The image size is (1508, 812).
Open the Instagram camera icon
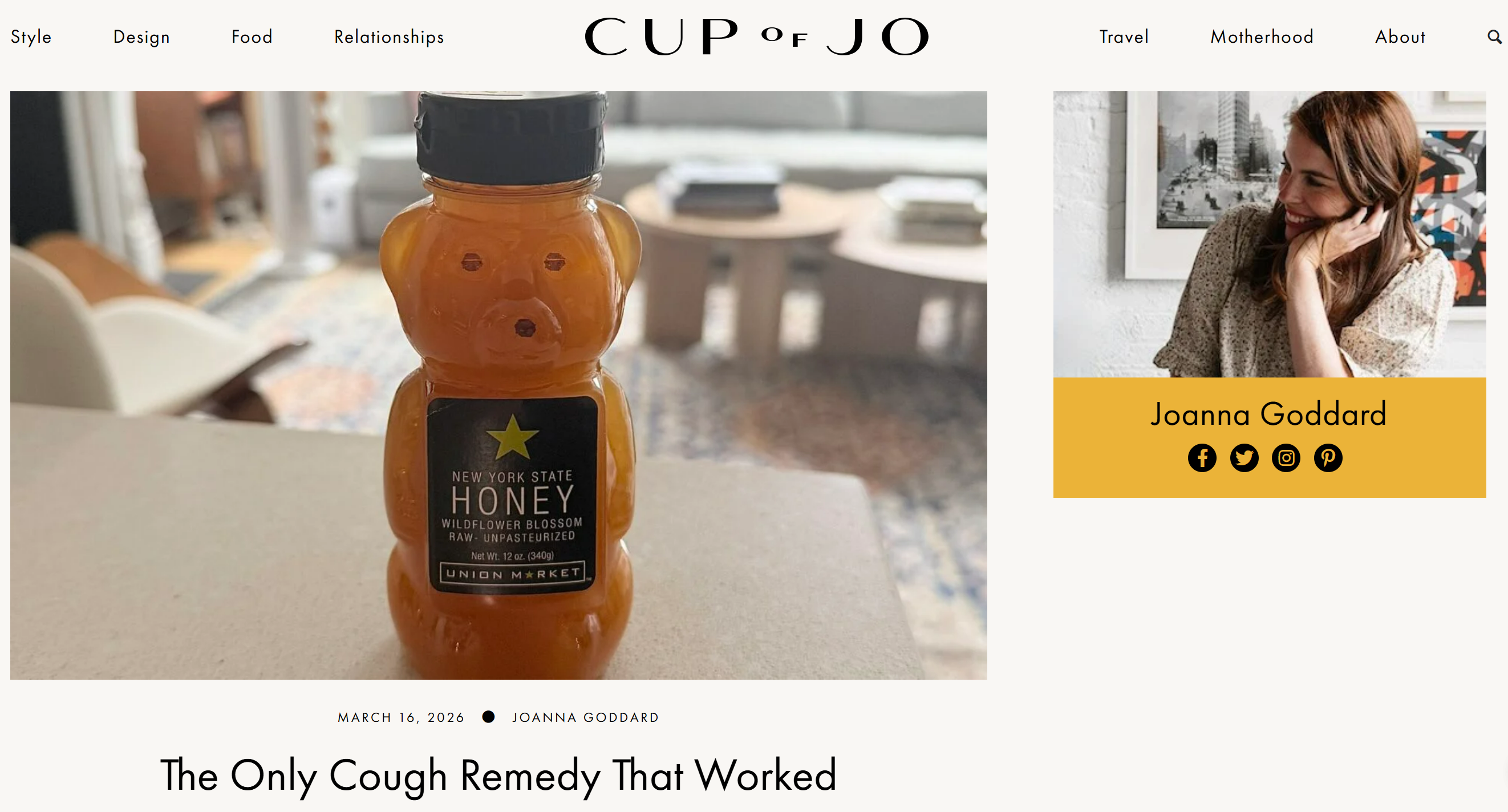tap(1286, 457)
